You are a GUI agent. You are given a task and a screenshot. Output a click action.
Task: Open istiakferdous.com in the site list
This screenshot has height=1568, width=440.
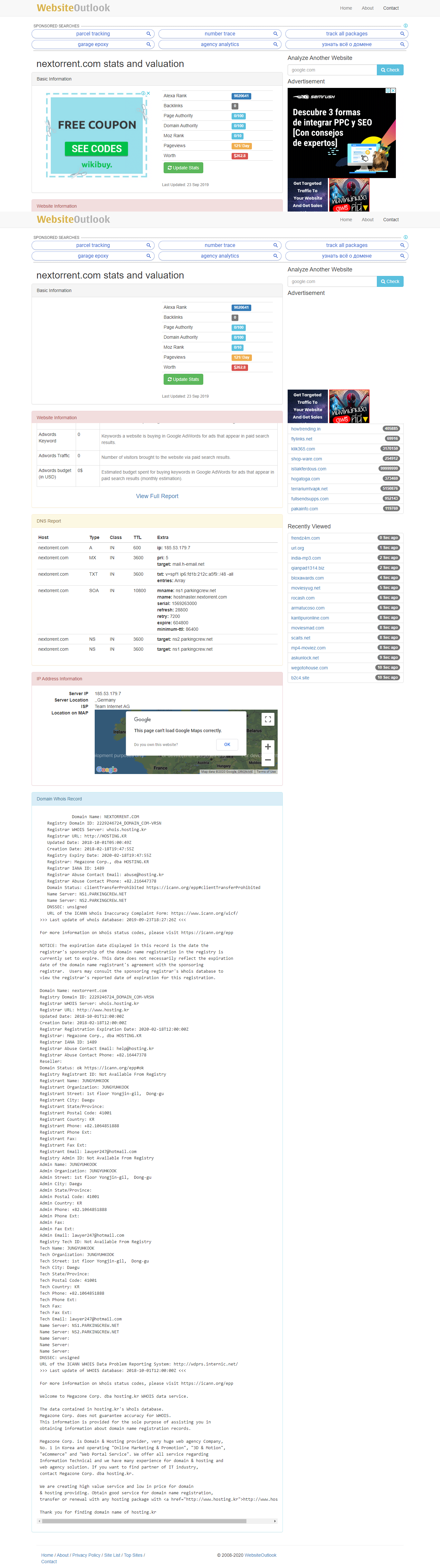pyautogui.click(x=309, y=469)
